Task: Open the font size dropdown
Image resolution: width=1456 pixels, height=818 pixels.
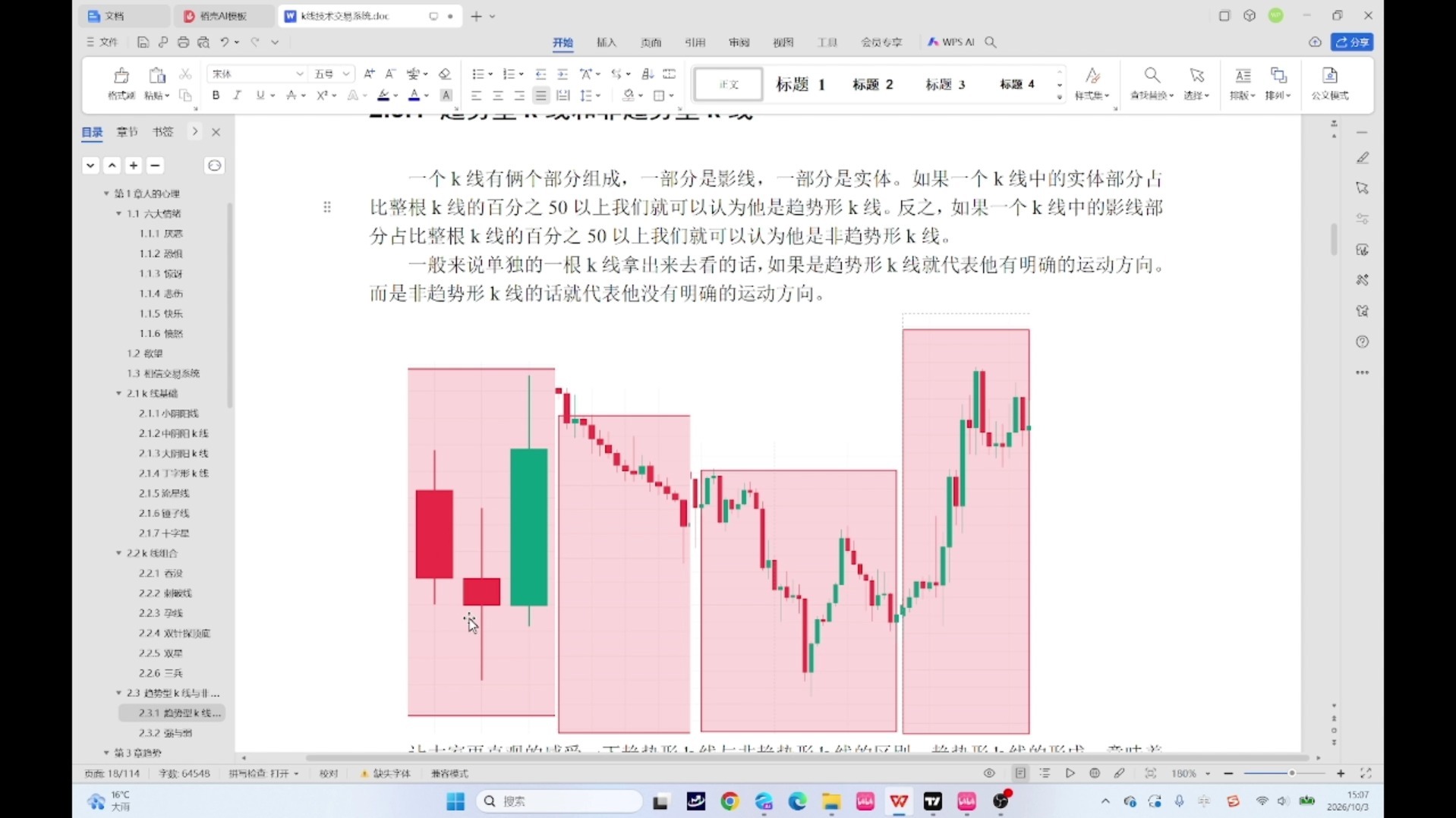Action: [x=346, y=74]
